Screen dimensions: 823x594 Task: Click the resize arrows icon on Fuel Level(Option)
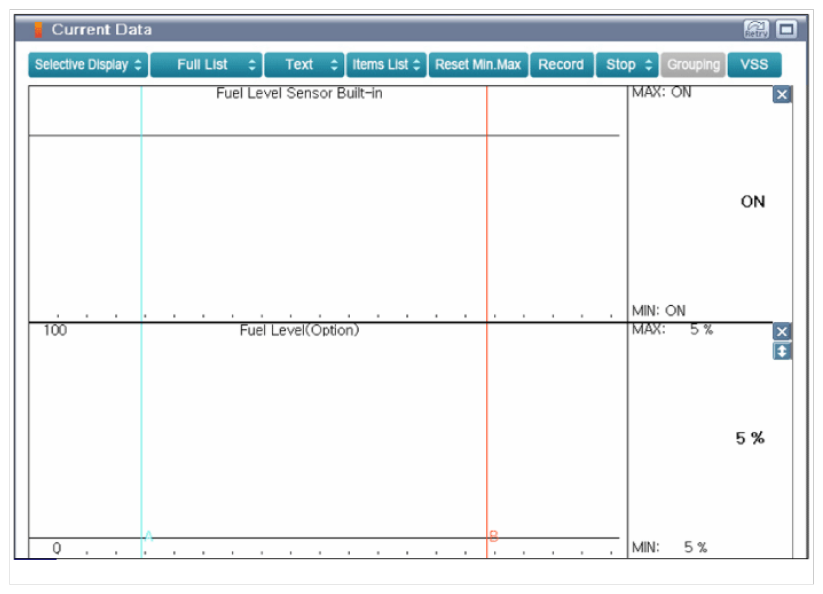[782, 351]
